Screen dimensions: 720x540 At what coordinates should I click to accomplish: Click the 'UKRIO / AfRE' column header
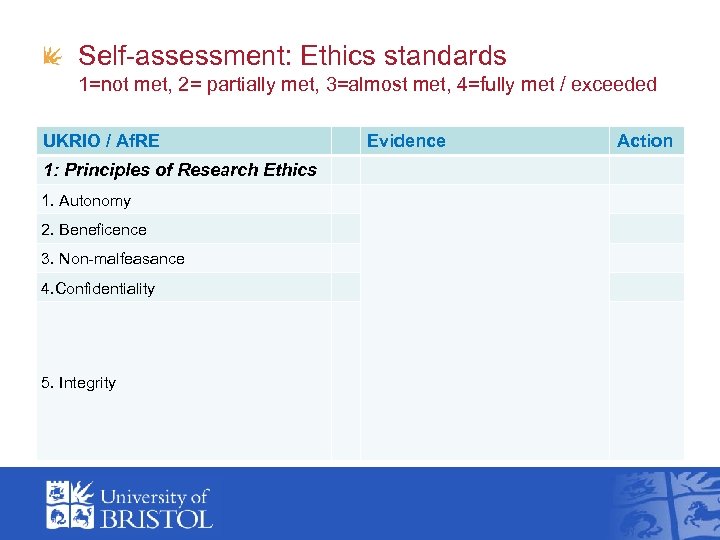click(x=101, y=141)
